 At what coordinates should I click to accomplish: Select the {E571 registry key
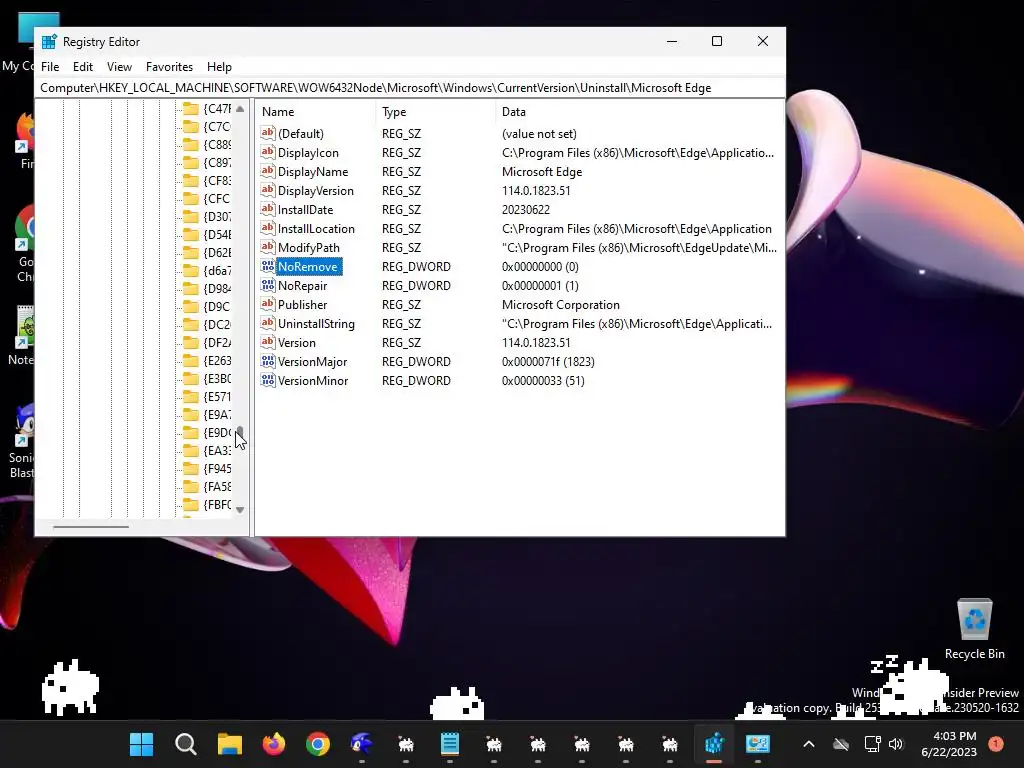(x=217, y=396)
